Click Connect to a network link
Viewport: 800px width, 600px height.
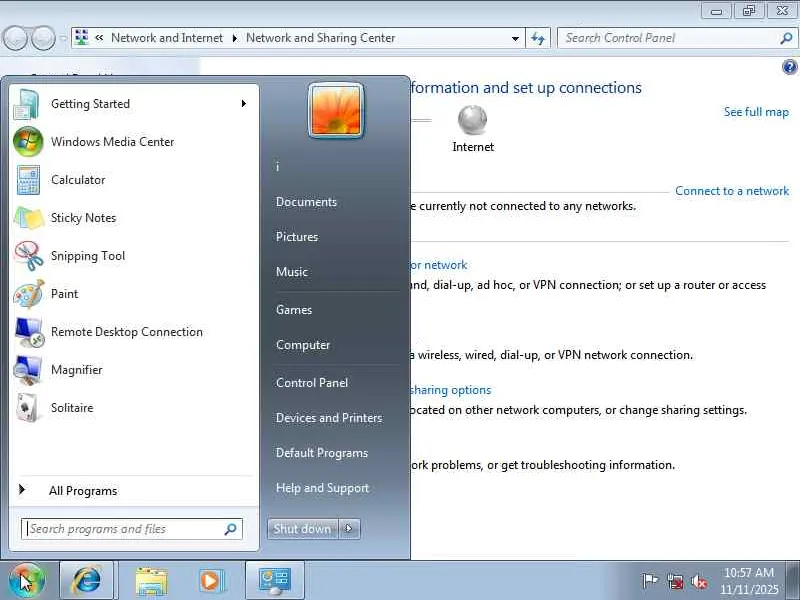[x=732, y=191]
